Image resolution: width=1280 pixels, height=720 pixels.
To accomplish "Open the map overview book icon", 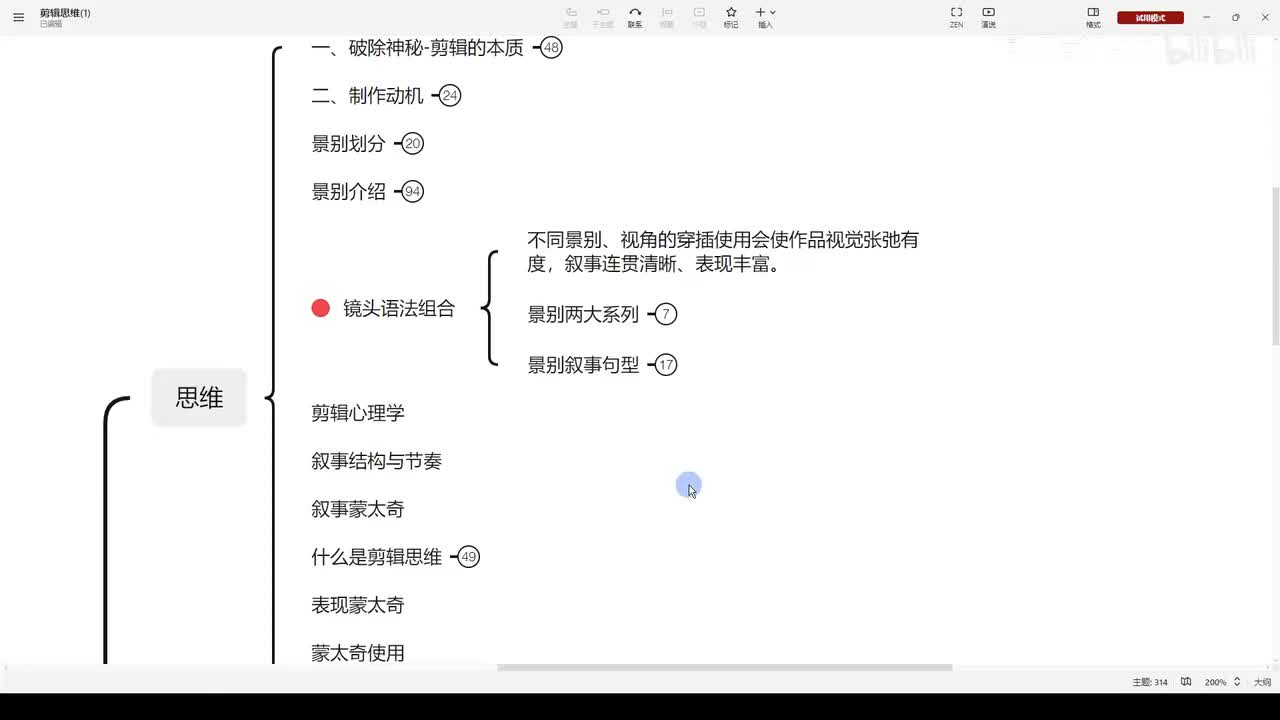I will [x=1186, y=682].
